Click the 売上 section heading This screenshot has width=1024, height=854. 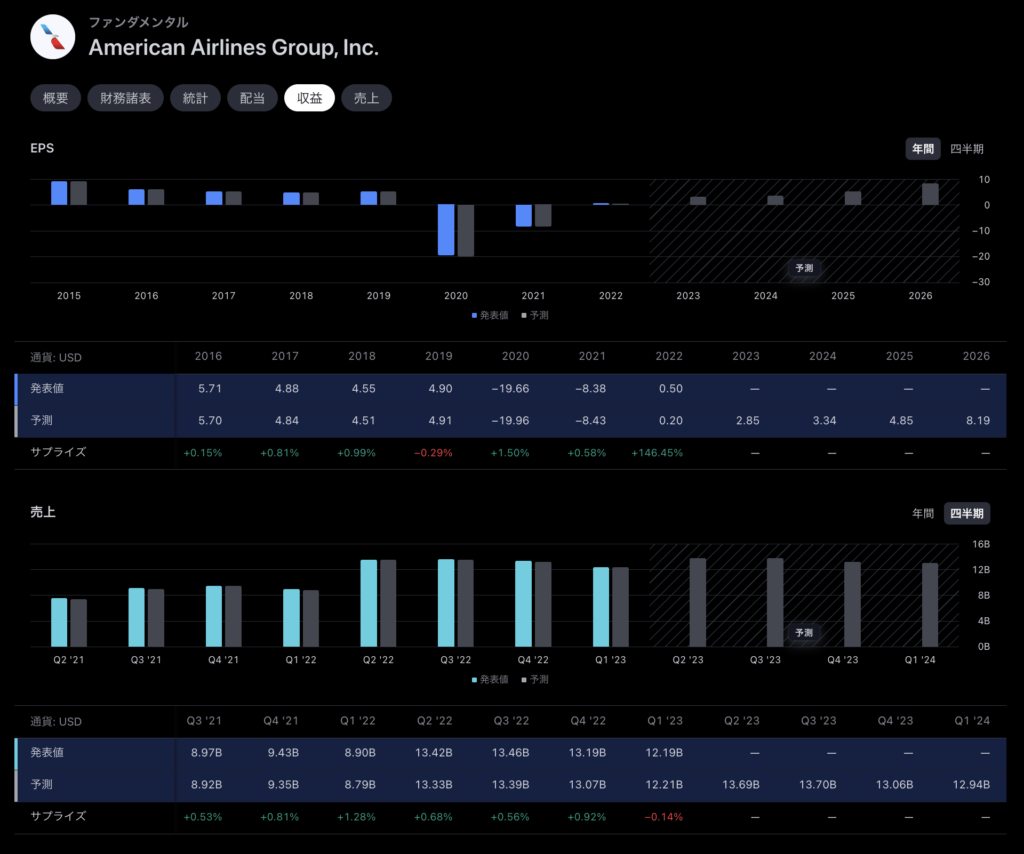43,512
